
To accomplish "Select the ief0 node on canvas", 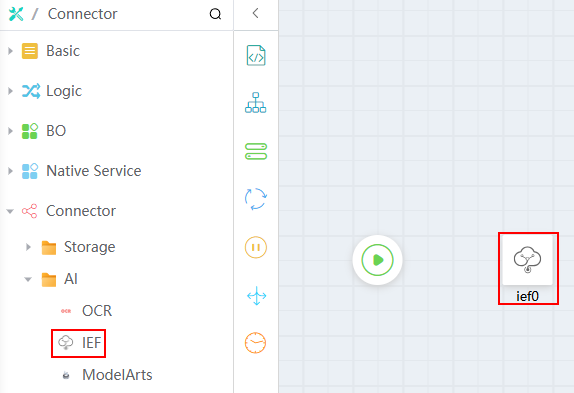I will click(528, 268).
